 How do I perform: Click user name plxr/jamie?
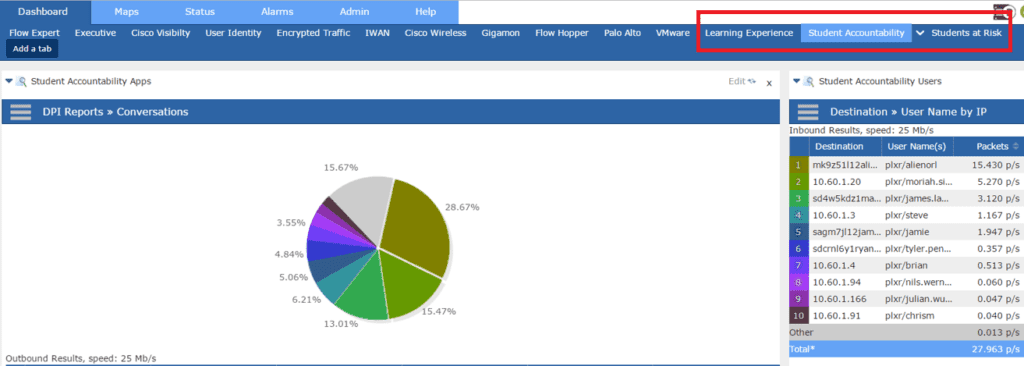(x=906, y=232)
